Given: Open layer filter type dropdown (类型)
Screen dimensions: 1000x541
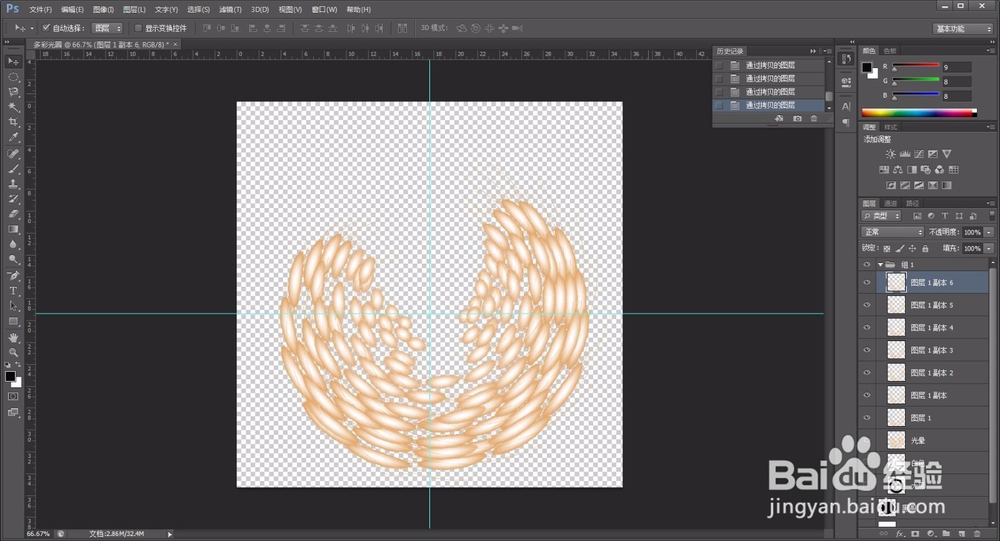Looking at the screenshot, I should coord(881,216).
